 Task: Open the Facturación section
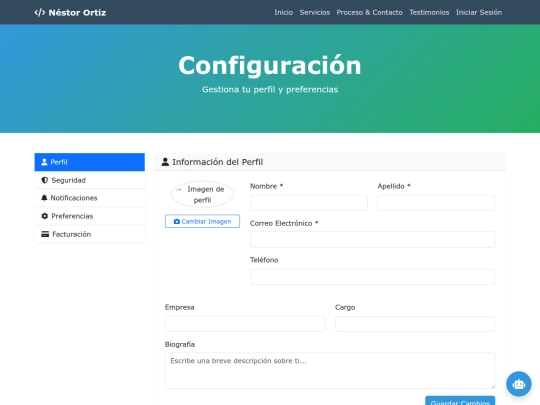pyautogui.click(x=90, y=234)
